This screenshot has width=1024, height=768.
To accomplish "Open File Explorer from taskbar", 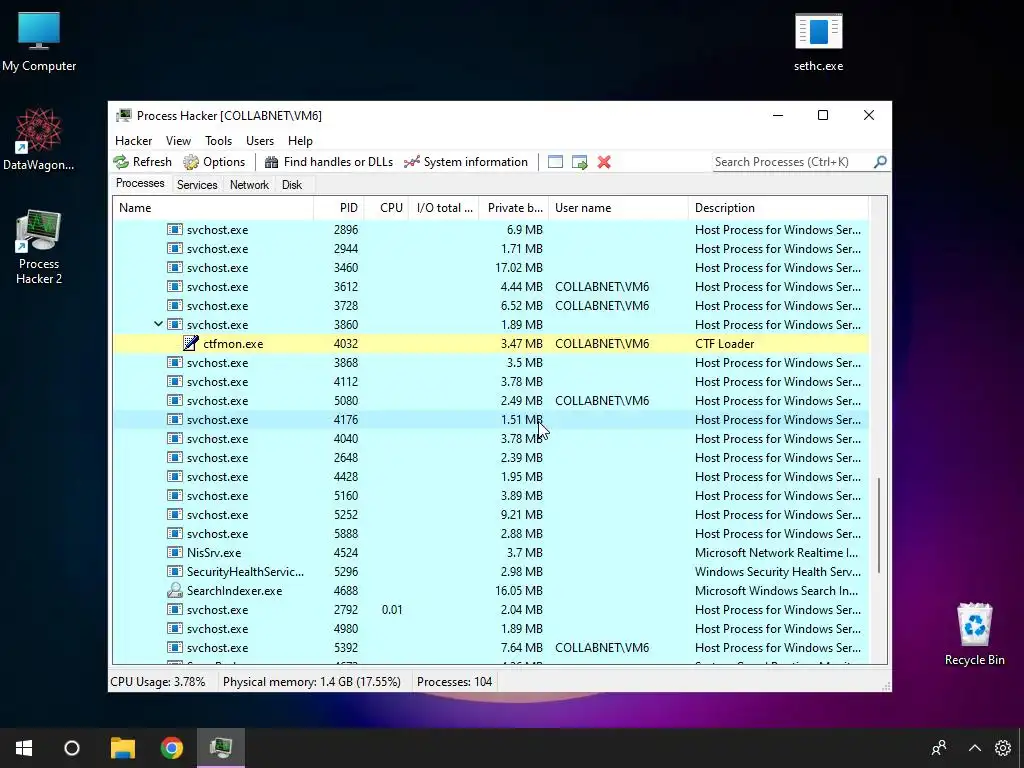I will click(x=122, y=748).
